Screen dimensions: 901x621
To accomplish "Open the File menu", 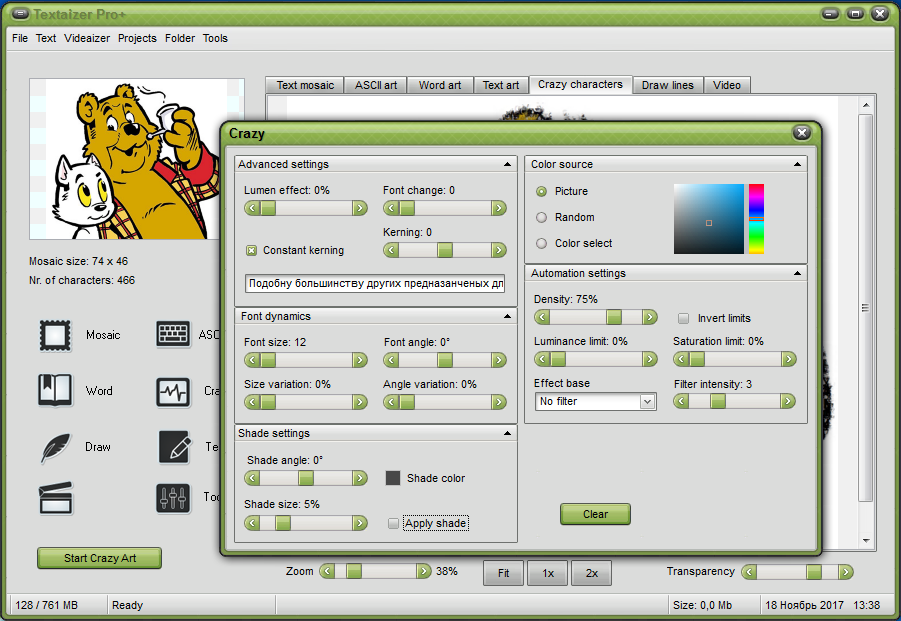I will [x=20, y=38].
